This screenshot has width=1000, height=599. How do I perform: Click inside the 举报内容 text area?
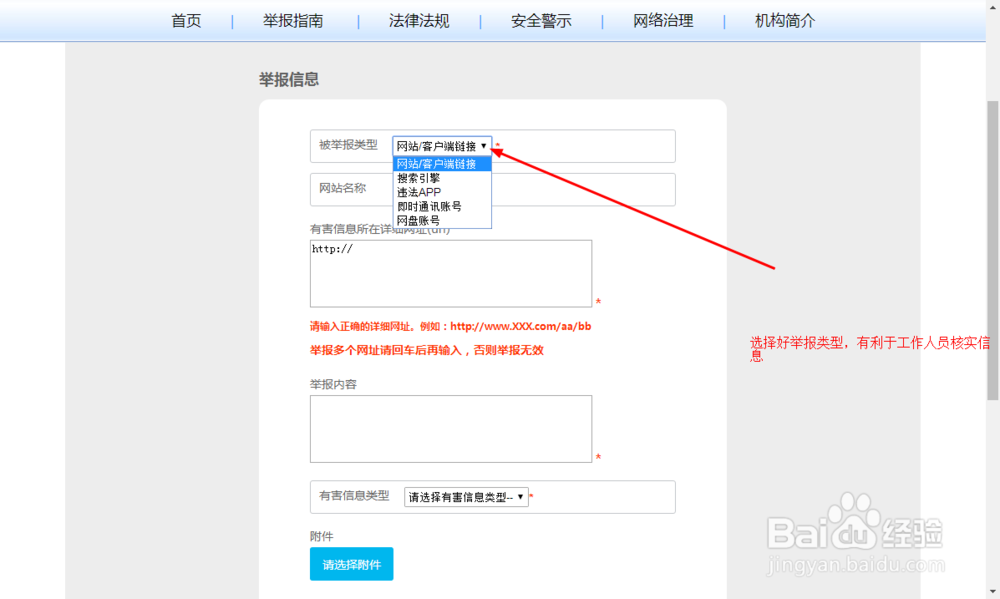click(x=450, y=428)
